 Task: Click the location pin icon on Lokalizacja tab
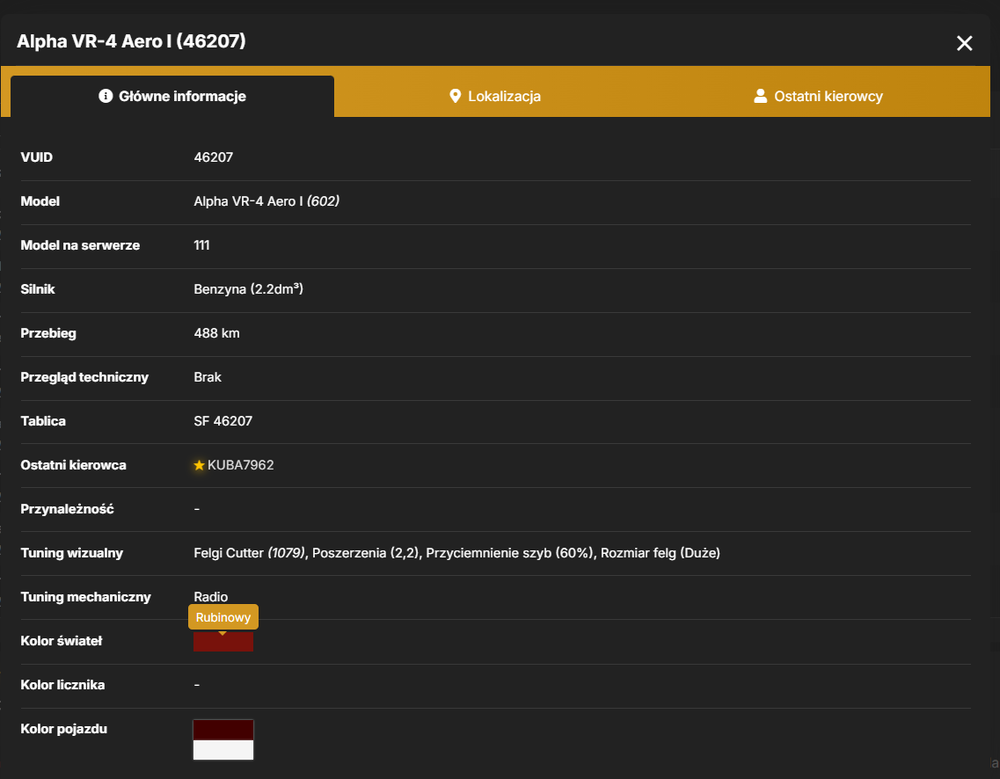[x=455, y=96]
